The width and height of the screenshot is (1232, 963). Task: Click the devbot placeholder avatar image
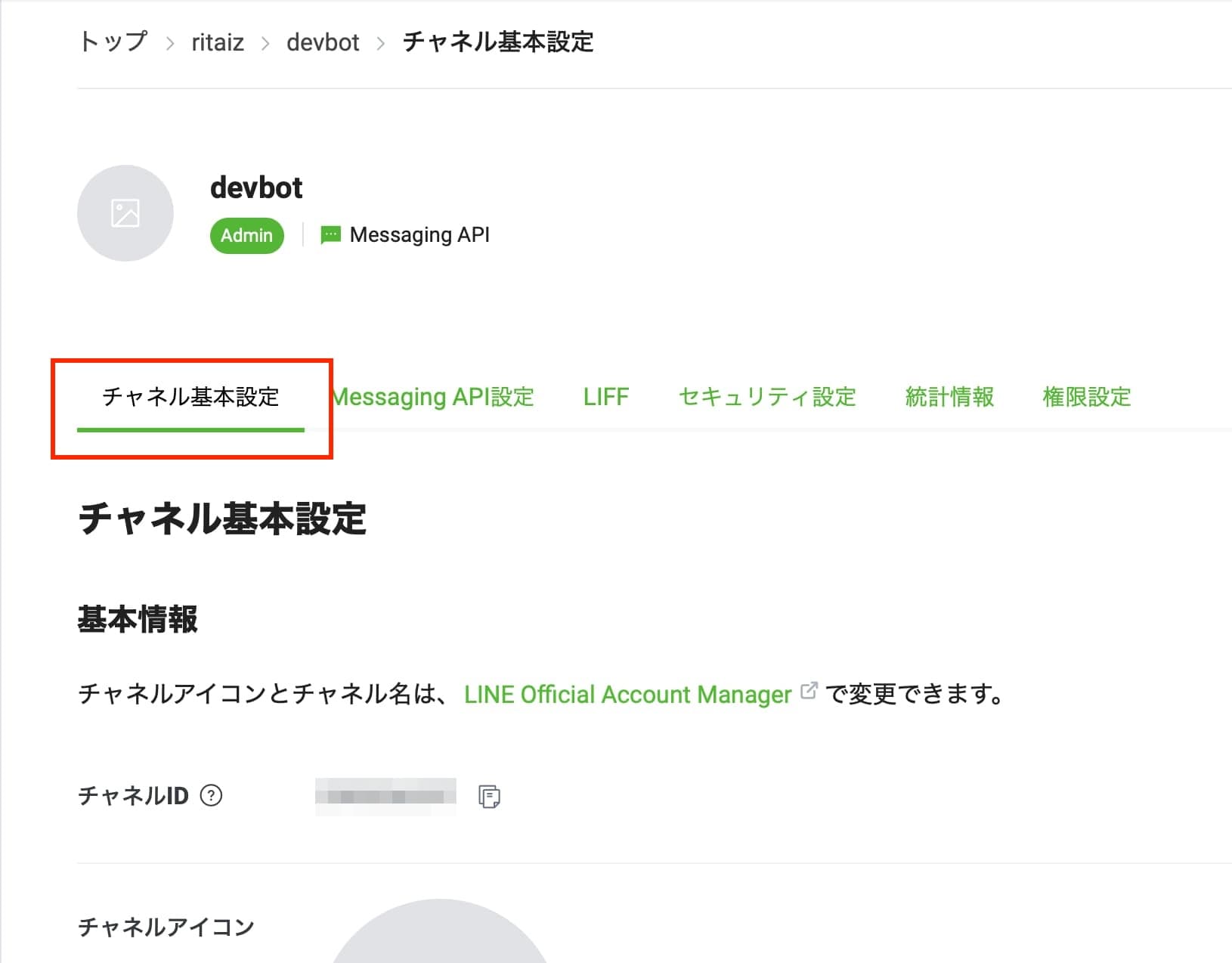click(125, 213)
